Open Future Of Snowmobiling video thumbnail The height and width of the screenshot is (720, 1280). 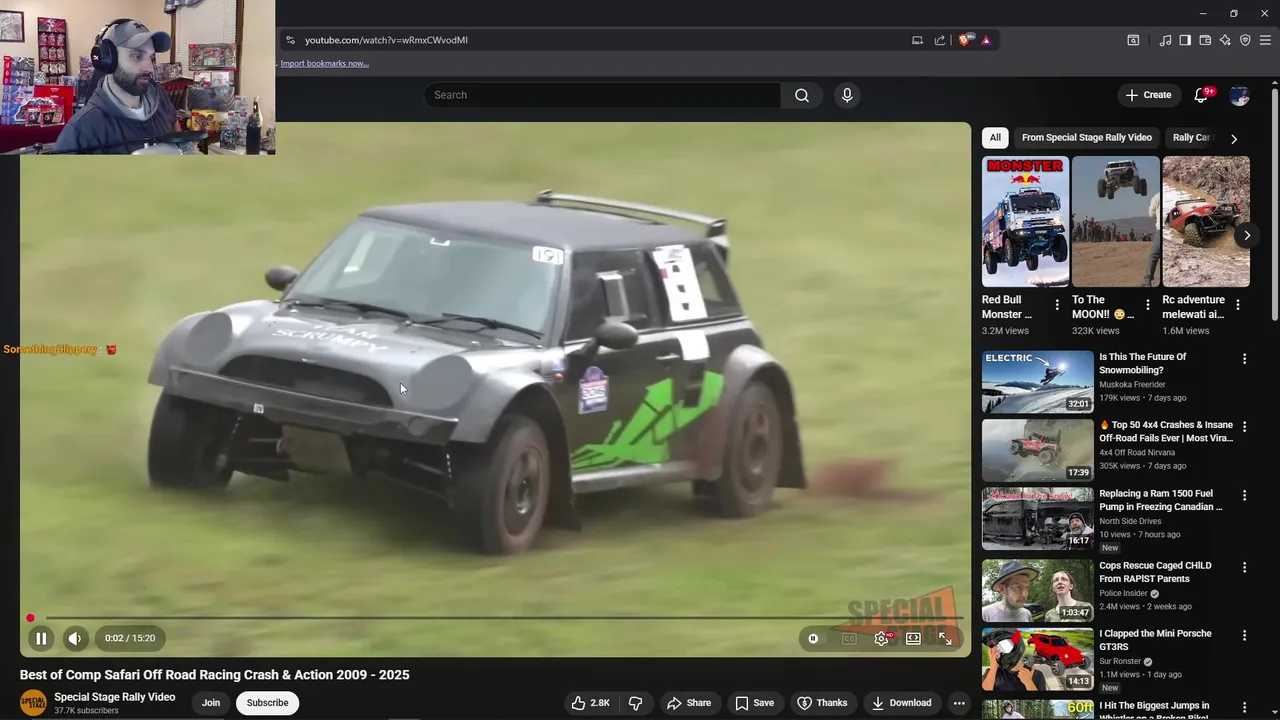[x=1038, y=382]
